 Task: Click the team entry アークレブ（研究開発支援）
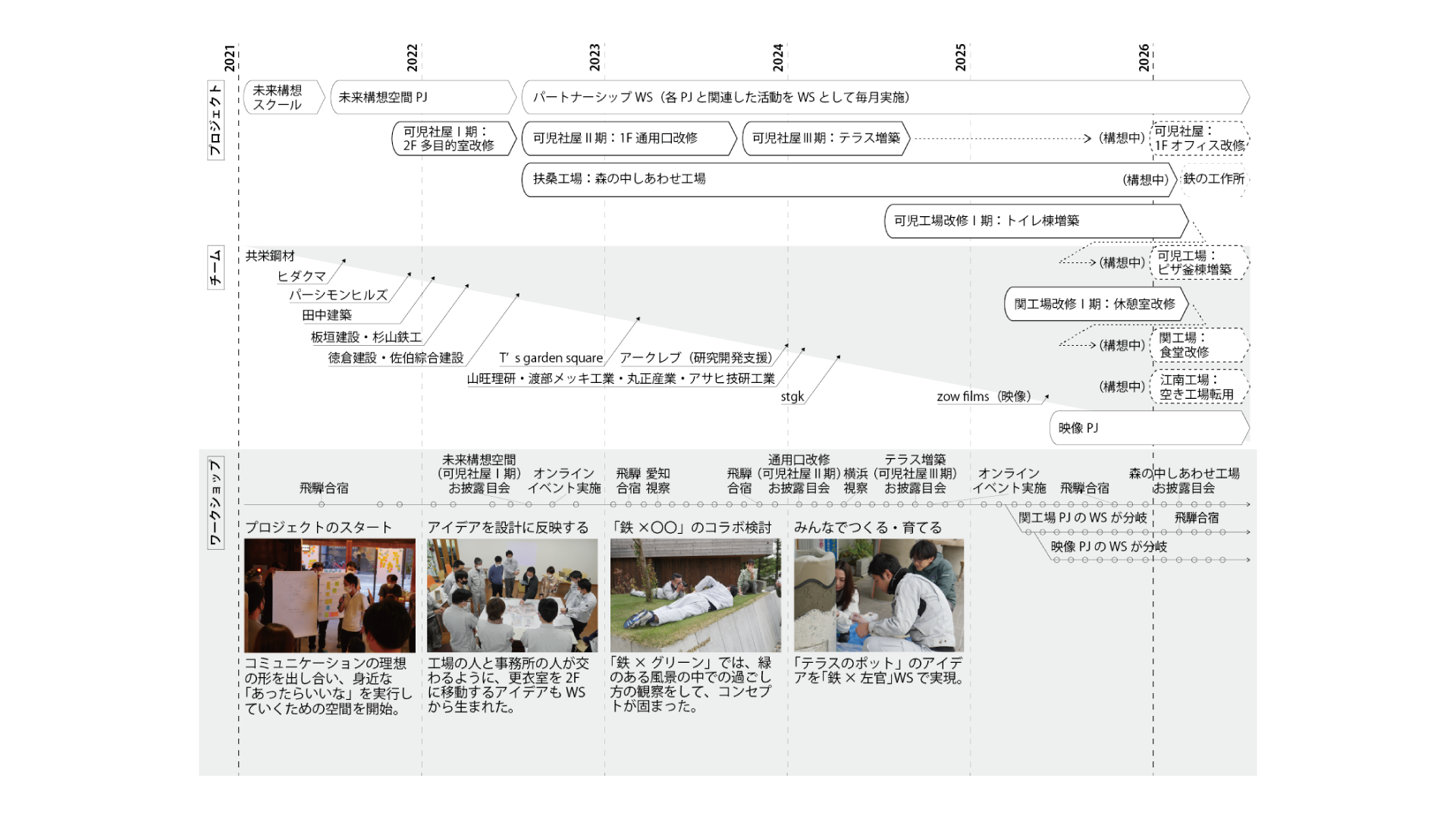click(x=698, y=358)
